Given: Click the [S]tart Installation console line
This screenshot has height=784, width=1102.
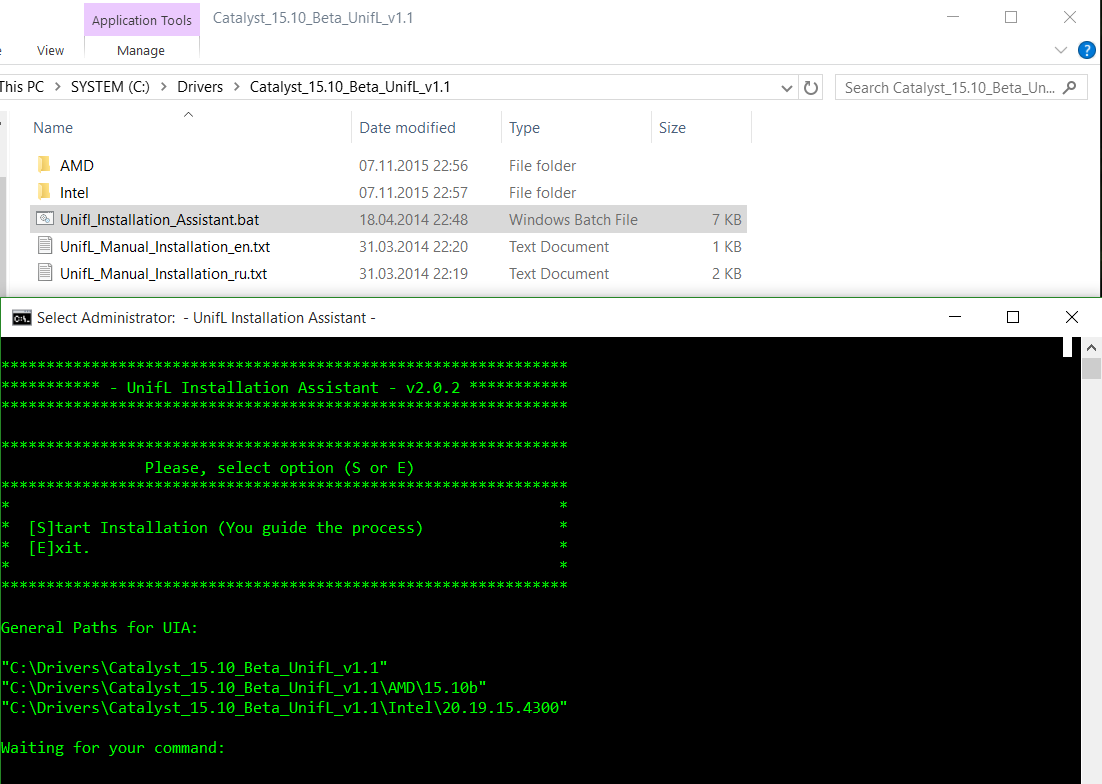Looking at the screenshot, I should (x=226, y=528).
